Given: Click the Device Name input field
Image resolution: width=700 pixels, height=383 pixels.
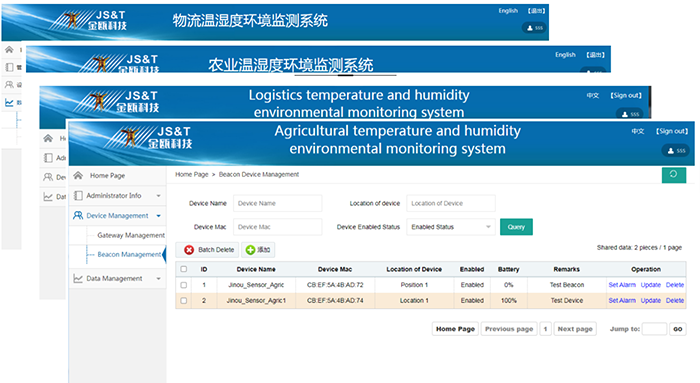Looking at the screenshot, I should click(x=277, y=203).
